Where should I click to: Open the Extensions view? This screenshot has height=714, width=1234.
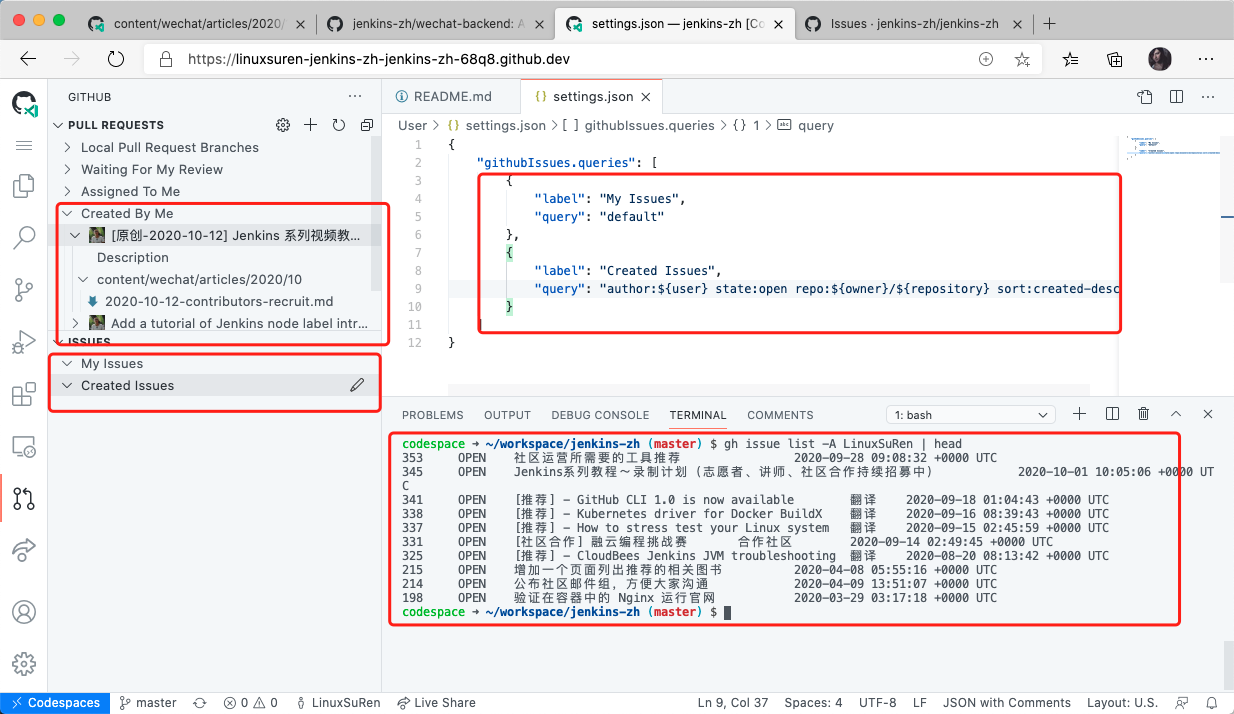24,395
